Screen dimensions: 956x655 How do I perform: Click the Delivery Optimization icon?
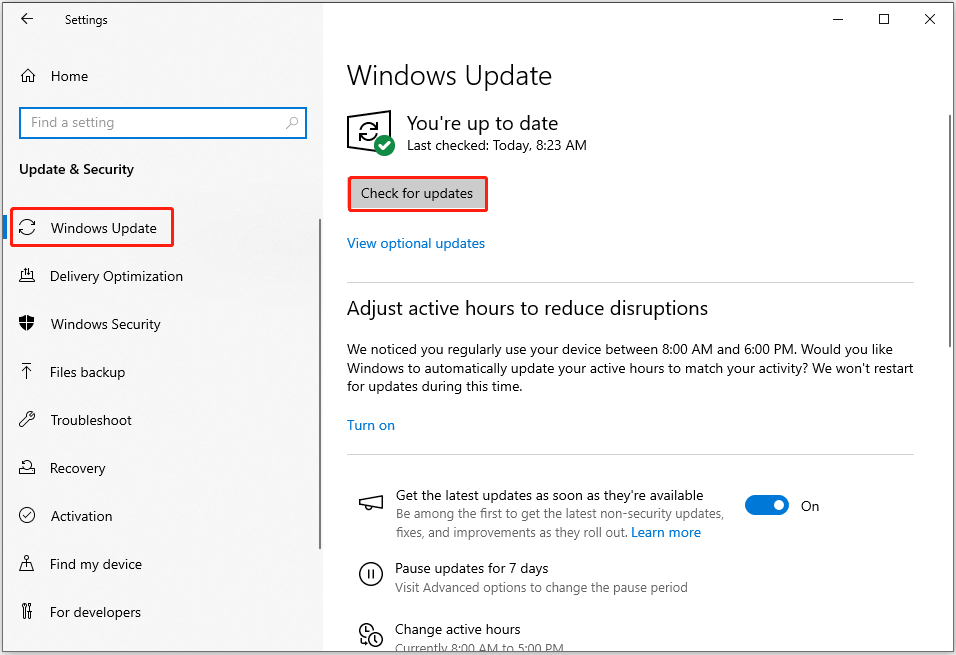point(28,276)
